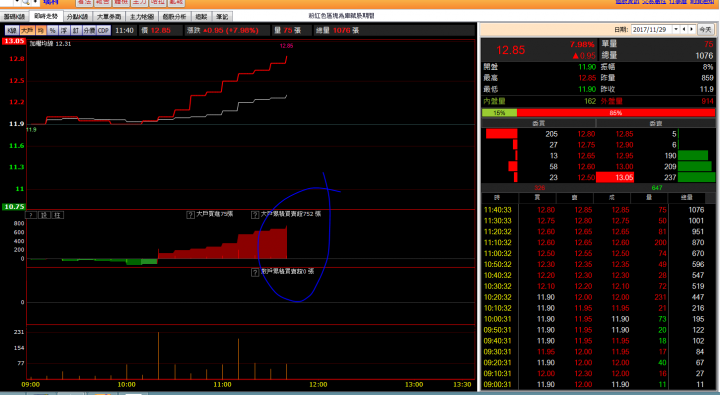Click the ? icon beside 大戶累積買賣超752
Screen dimensions: 720x395
click(255, 215)
